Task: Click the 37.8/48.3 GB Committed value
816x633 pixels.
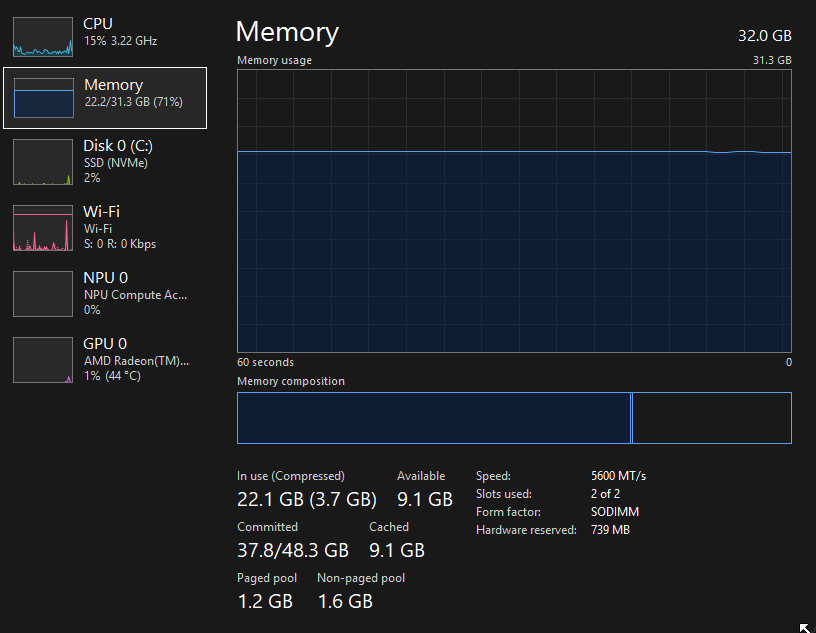Action: (x=292, y=550)
